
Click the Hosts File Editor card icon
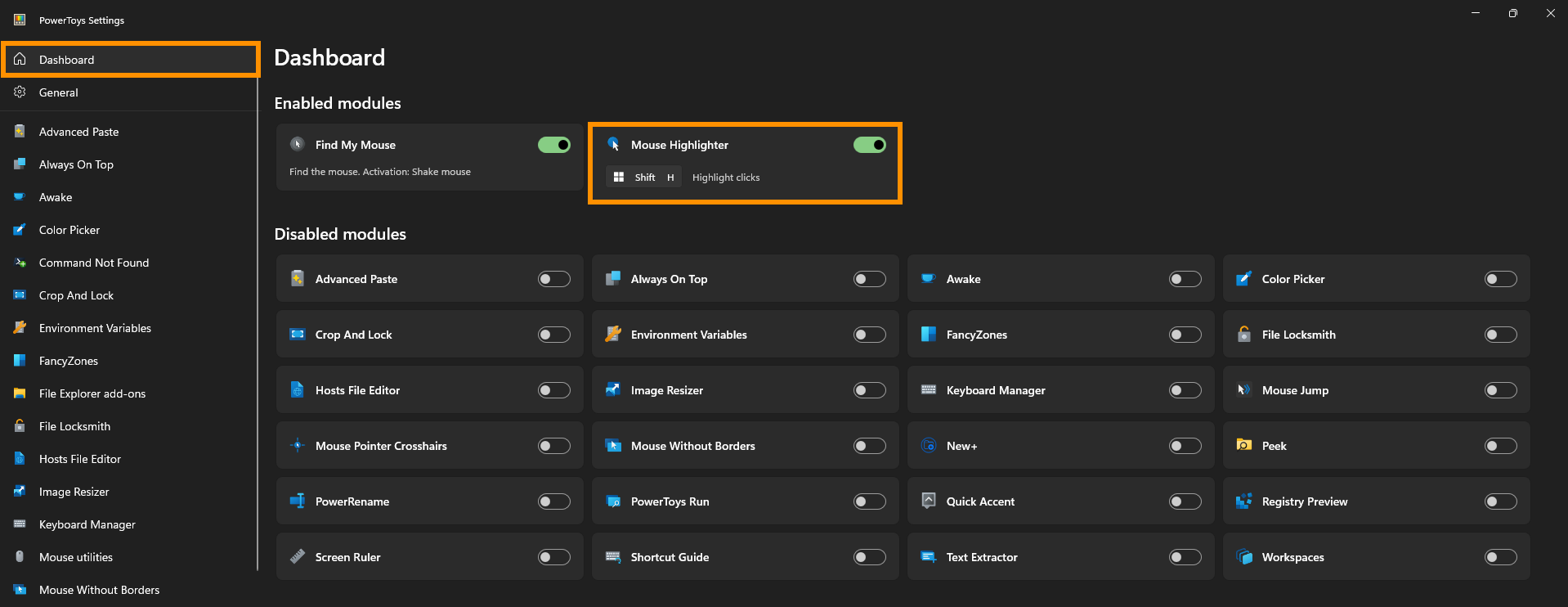click(x=298, y=389)
